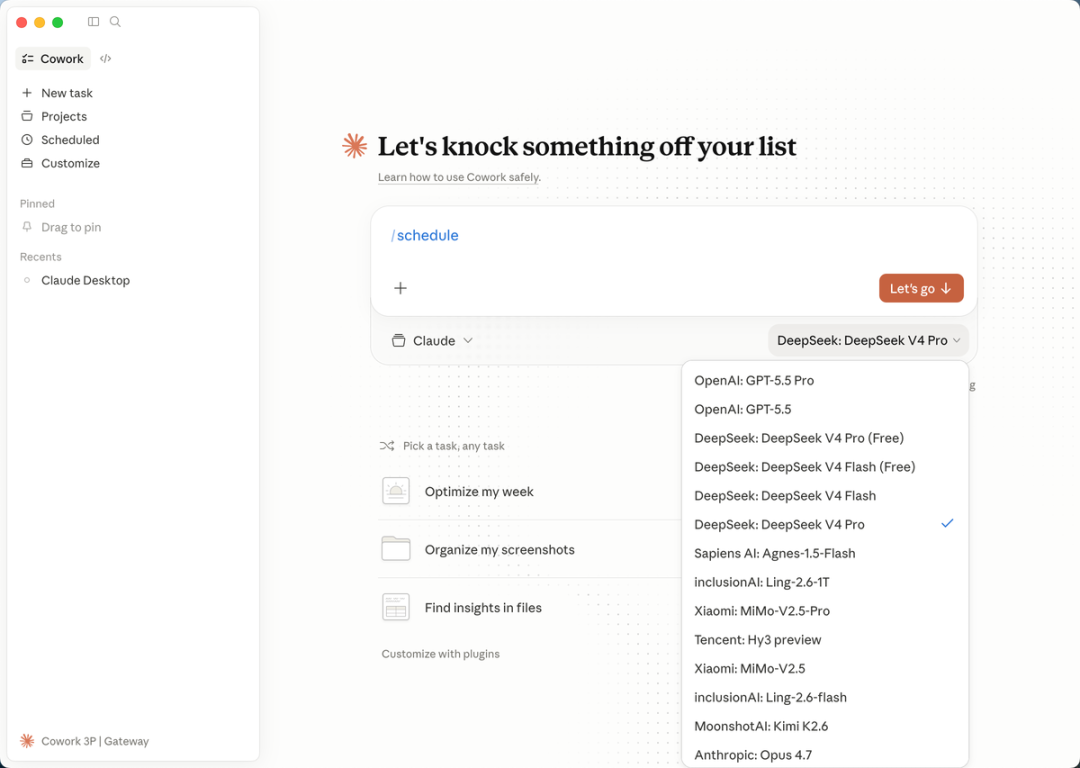
Task: Click the Find insights in files icon
Action: click(x=396, y=607)
